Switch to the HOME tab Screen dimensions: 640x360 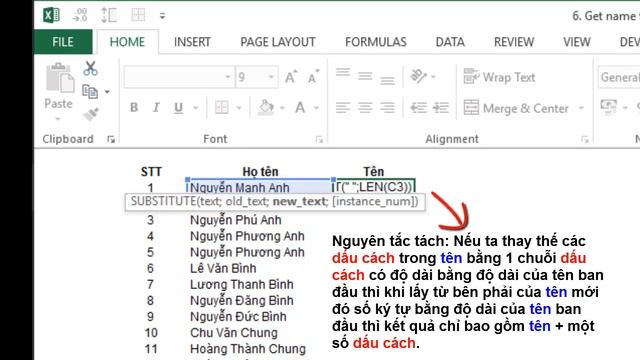point(127,42)
